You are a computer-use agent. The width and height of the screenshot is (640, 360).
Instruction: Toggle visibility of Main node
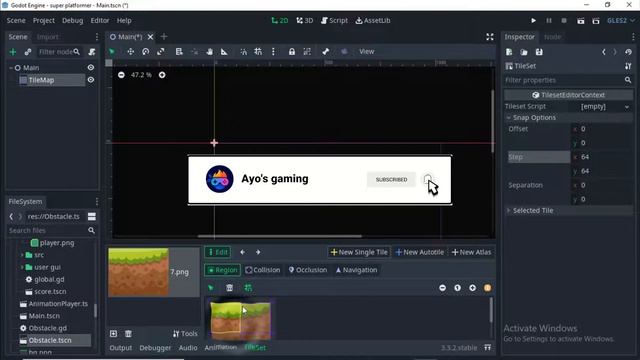pyautogui.click(x=91, y=68)
